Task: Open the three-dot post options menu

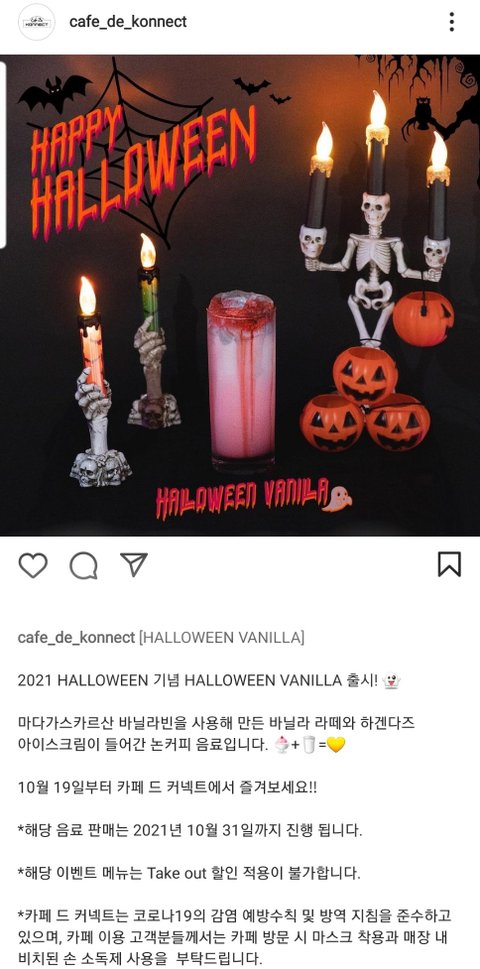Action: (452, 22)
